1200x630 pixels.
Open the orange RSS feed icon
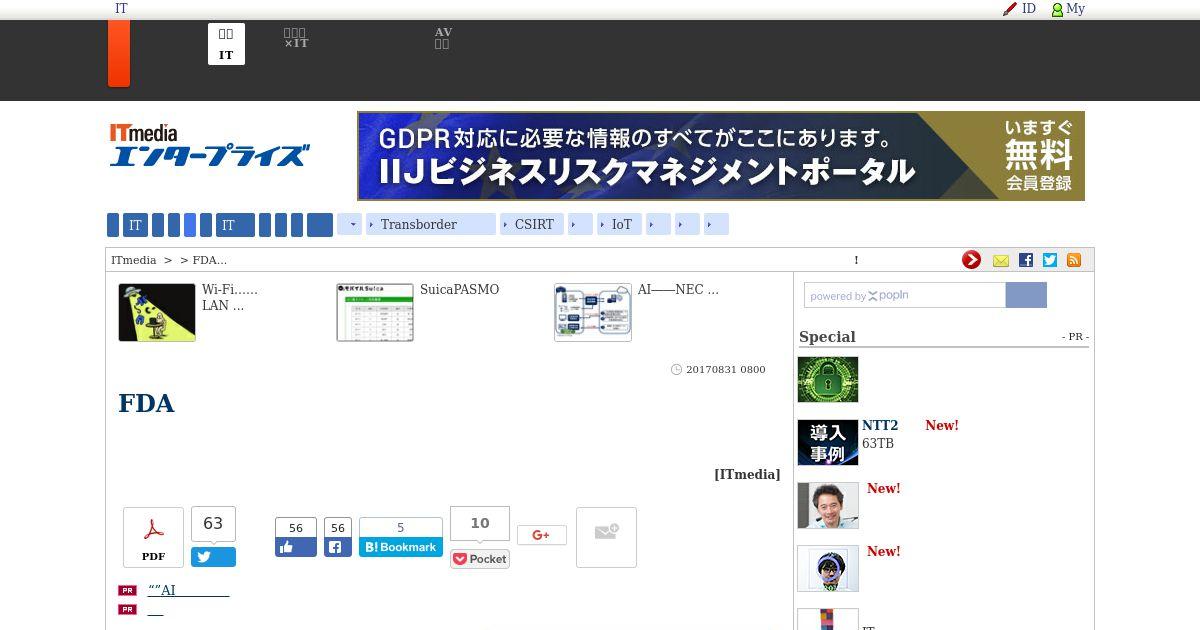1074,260
